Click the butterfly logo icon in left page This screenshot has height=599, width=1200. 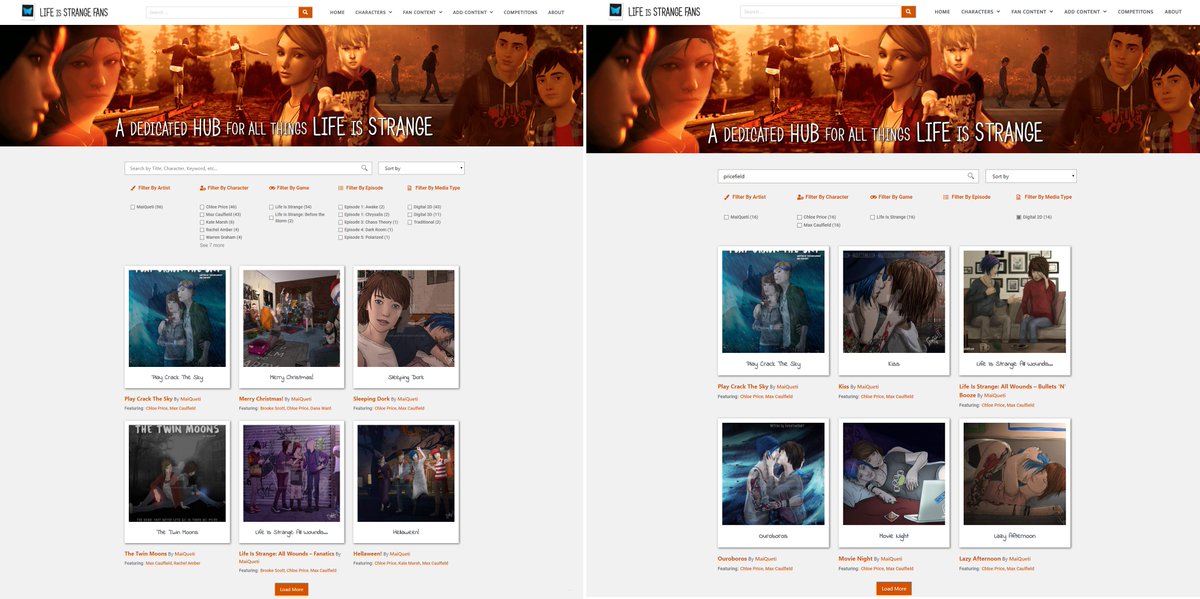point(28,12)
